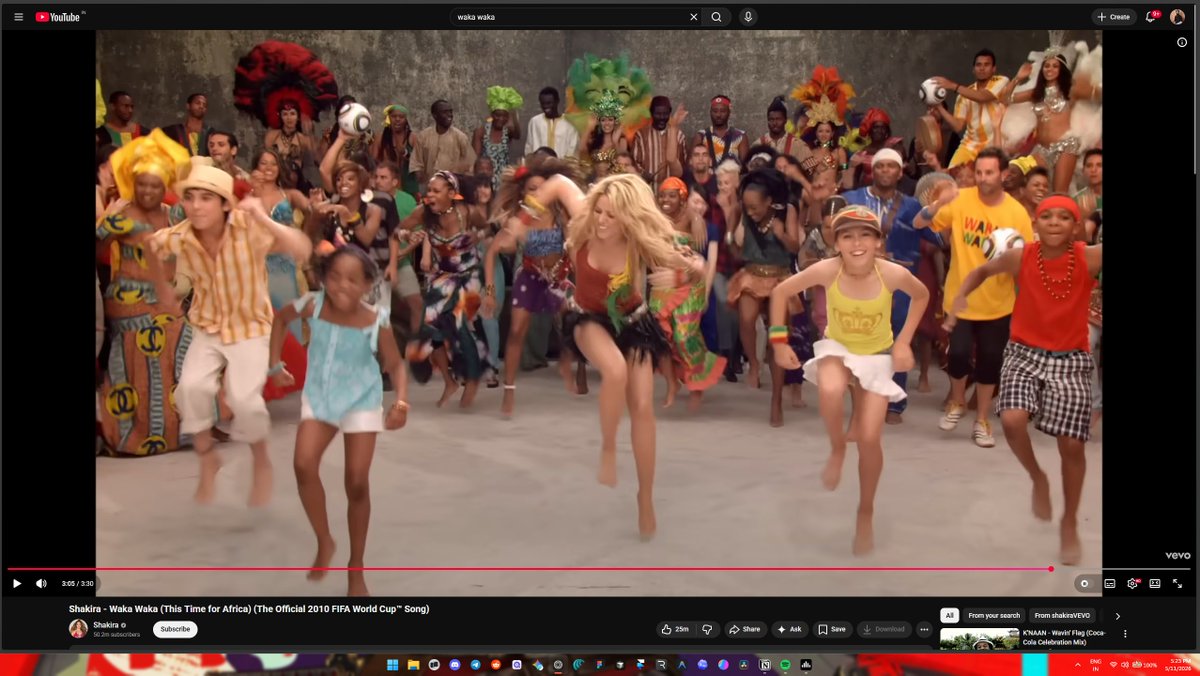Image resolution: width=1200 pixels, height=676 pixels.
Task: Select the From your search chip
Action: pos(994,616)
